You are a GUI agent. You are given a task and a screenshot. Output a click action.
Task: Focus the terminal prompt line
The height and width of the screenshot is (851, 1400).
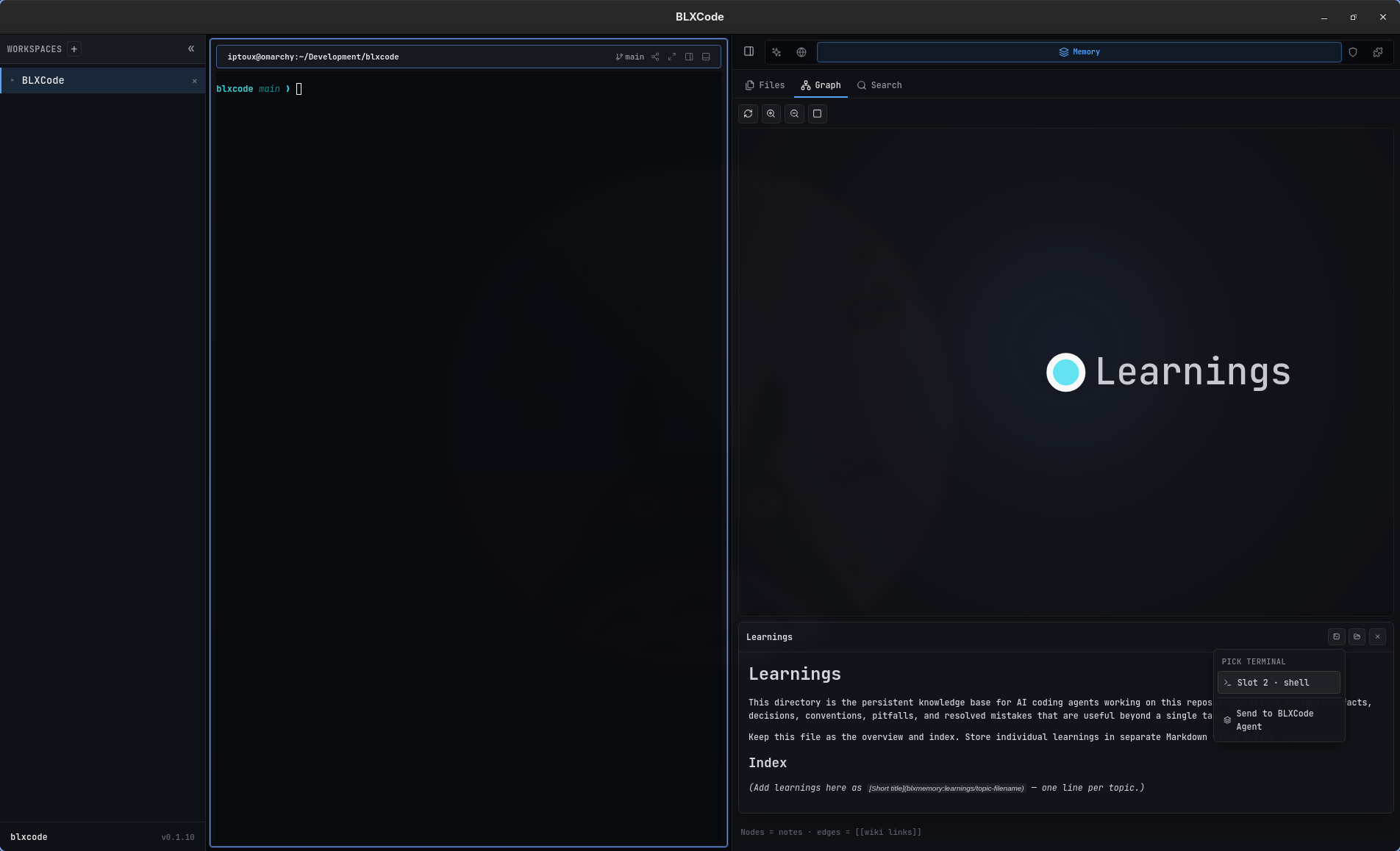pyautogui.click(x=259, y=89)
